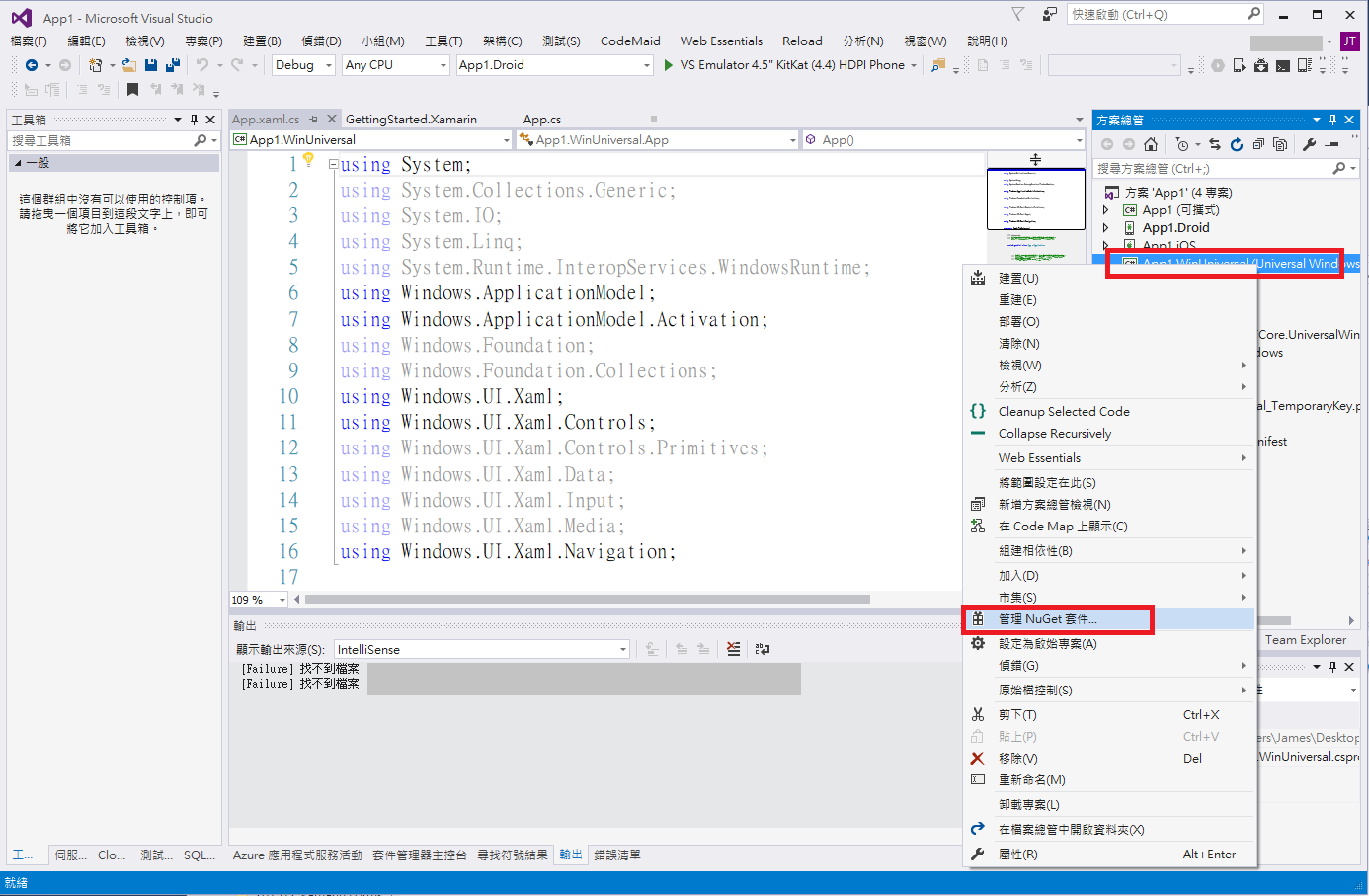This screenshot has width=1369, height=896.
Task: Click the notifications filter flag icon
Action: tap(1018, 15)
